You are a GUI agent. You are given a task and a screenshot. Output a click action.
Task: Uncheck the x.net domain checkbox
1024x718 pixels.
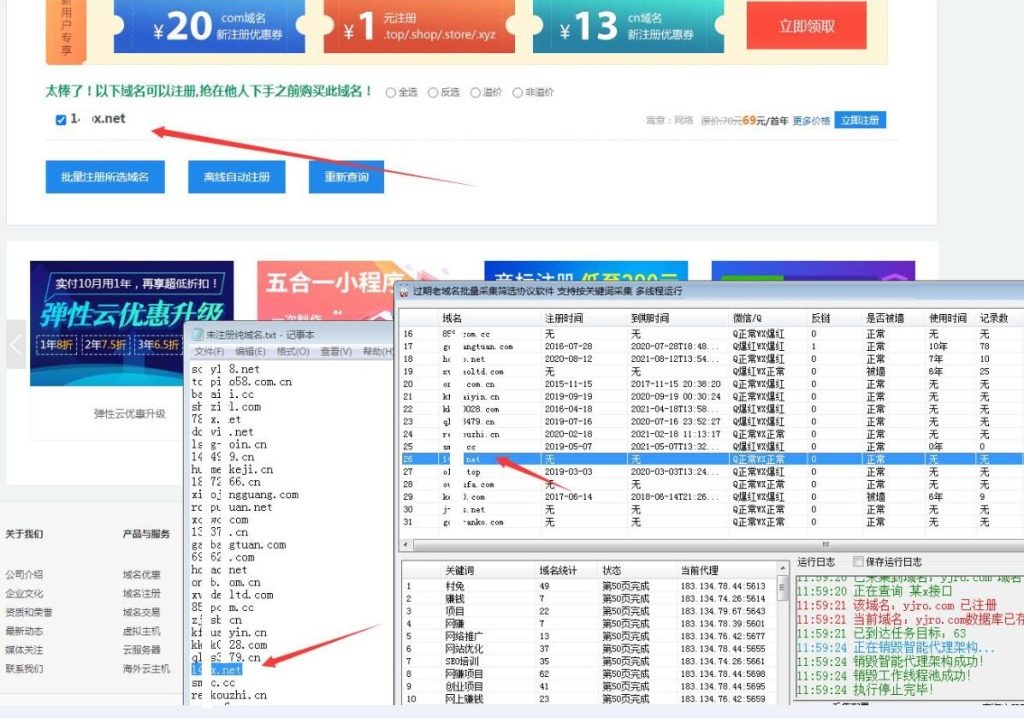pos(61,120)
